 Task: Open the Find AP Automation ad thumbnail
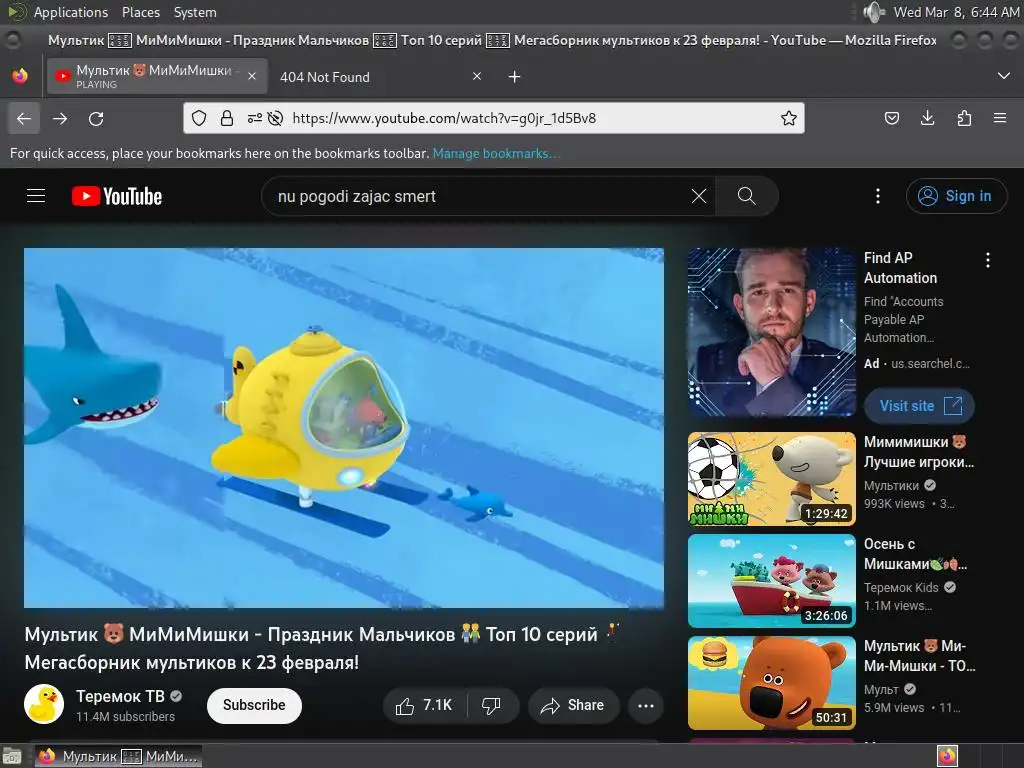pos(771,332)
